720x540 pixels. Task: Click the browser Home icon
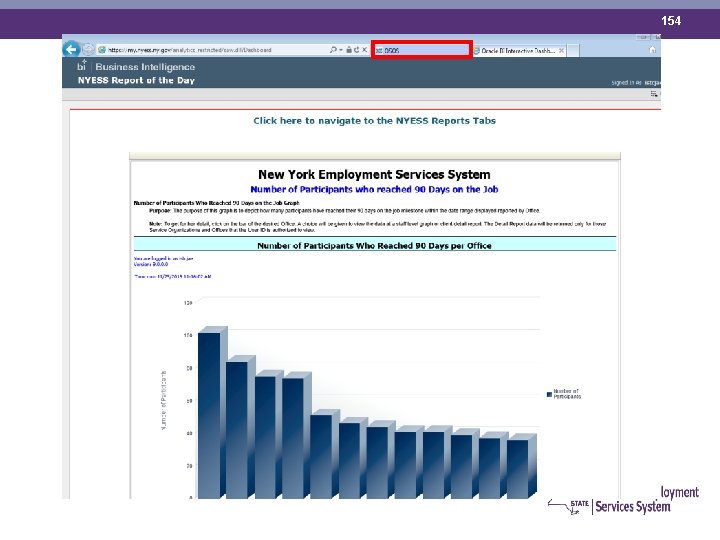click(652, 50)
